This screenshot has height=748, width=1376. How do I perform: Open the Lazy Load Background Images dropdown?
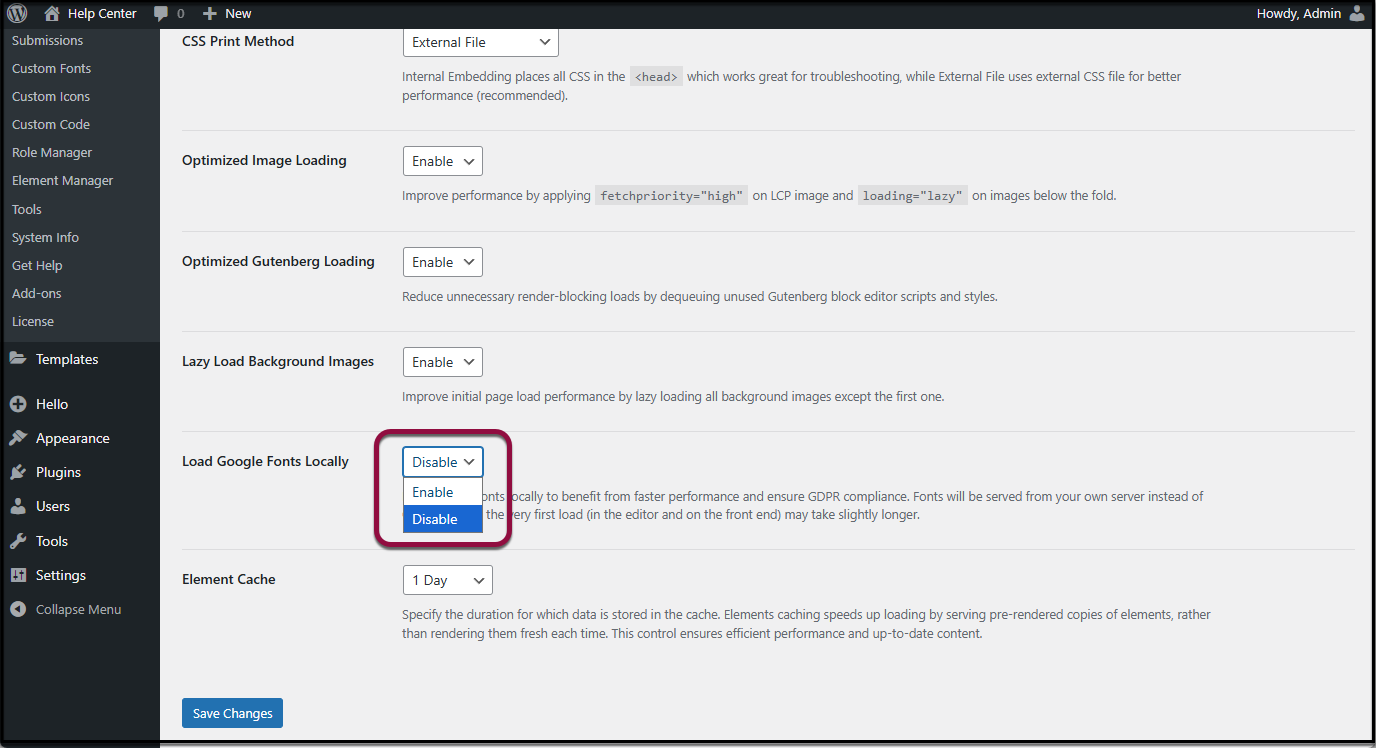point(442,362)
